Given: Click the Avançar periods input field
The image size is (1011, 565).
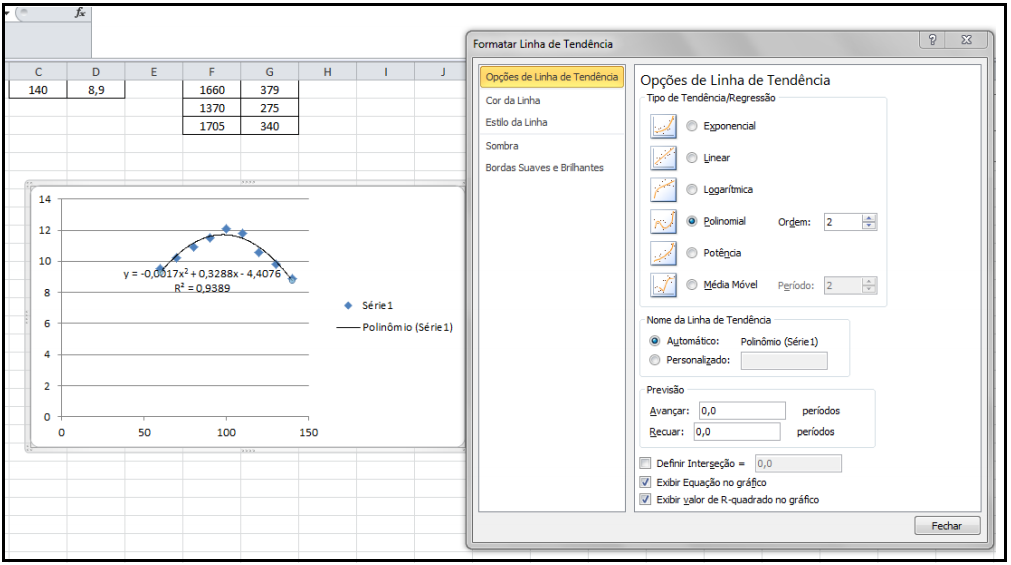Looking at the screenshot, I should [x=741, y=411].
